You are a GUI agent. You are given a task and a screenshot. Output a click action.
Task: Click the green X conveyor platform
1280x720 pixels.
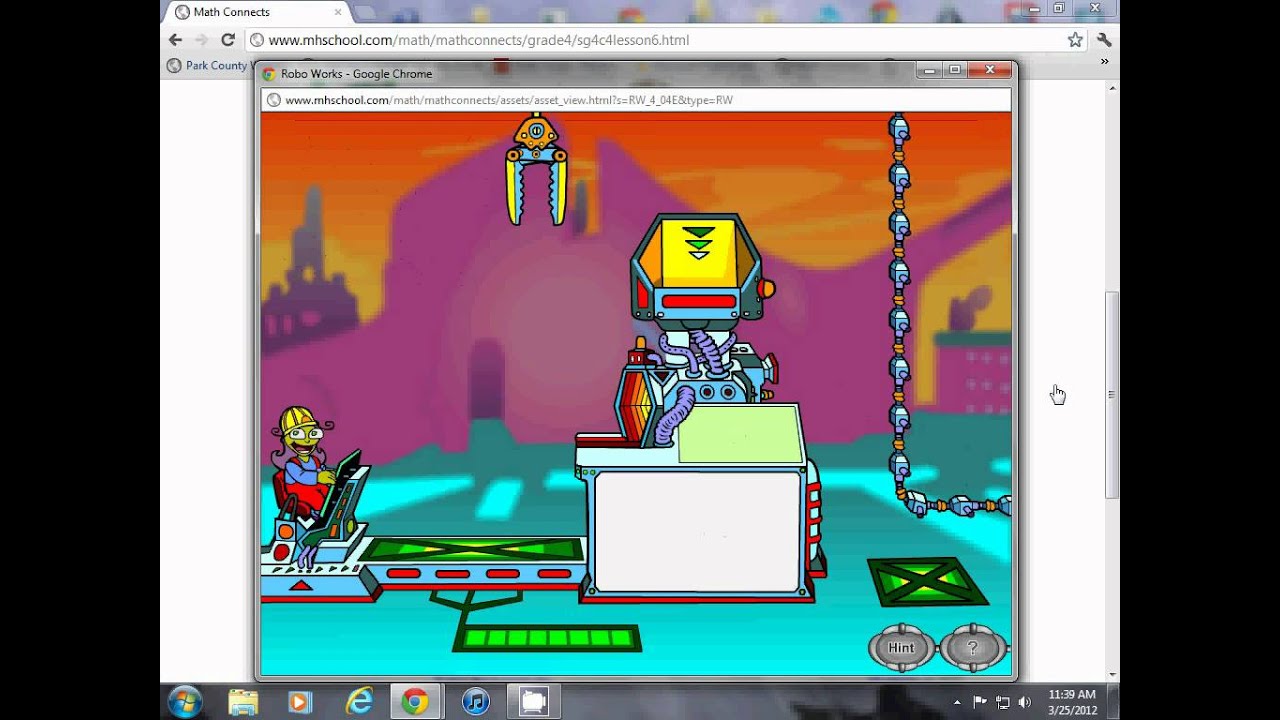473,549
